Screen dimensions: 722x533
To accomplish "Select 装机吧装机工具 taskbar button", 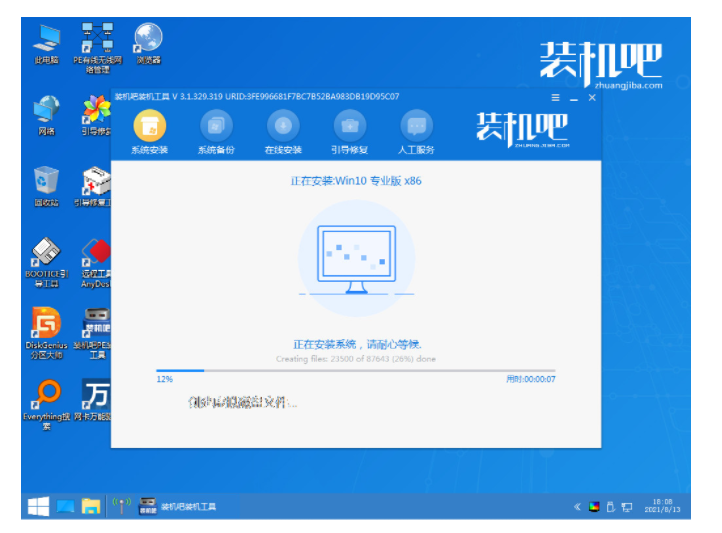I will pos(178,506).
